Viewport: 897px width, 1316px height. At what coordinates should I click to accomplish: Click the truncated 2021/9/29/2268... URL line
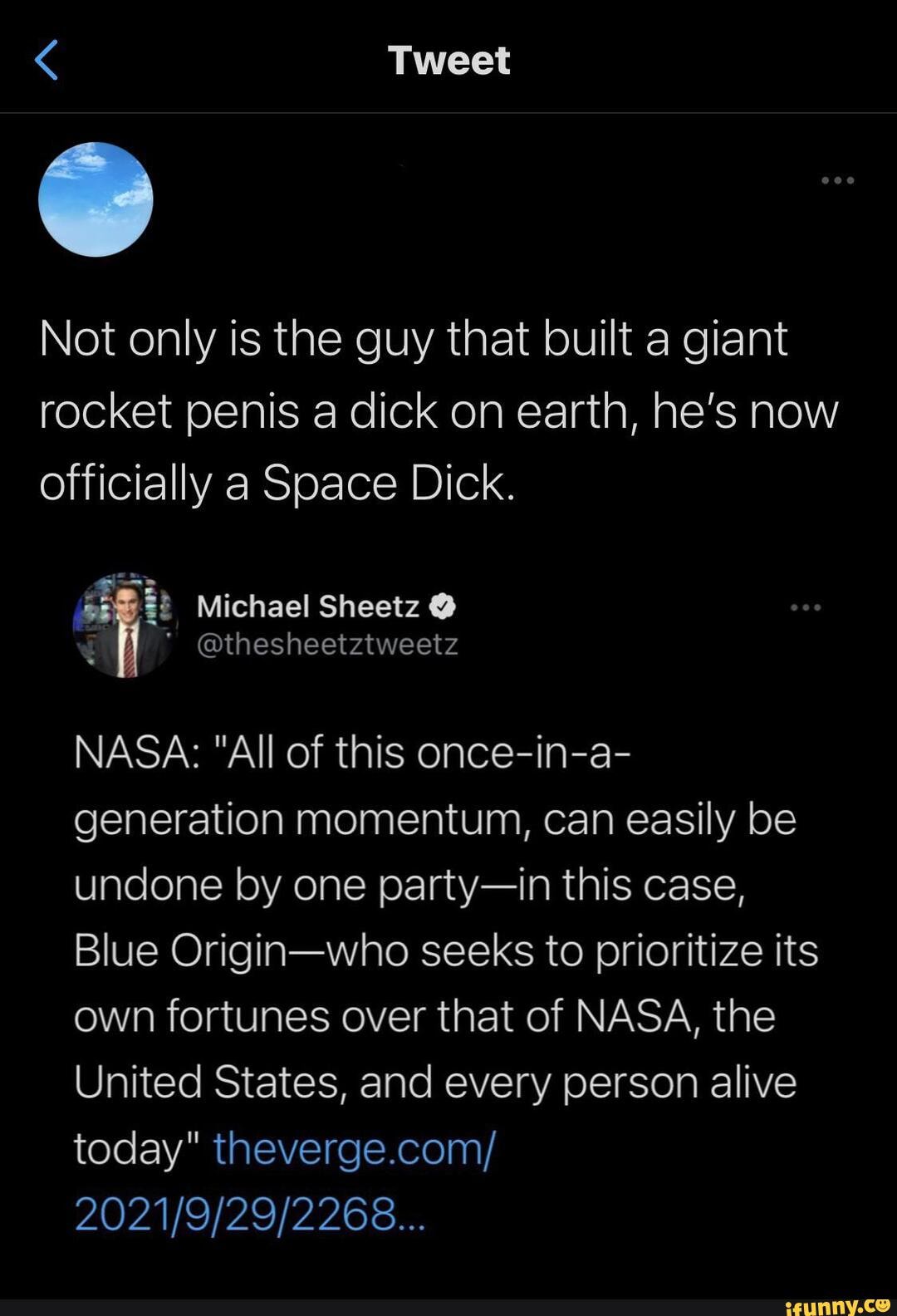[249, 1215]
